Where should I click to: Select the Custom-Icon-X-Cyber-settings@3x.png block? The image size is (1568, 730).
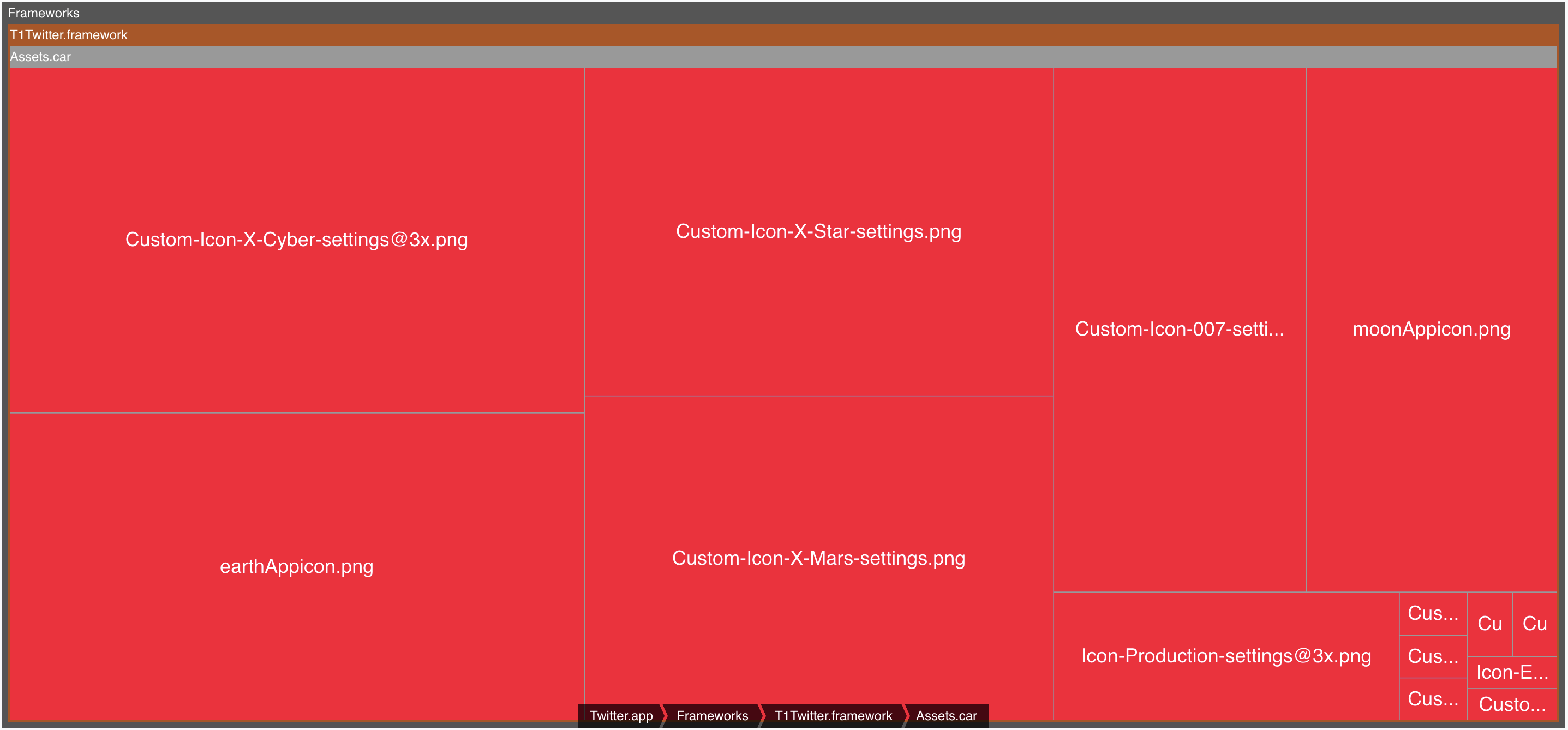pos(296,240)
